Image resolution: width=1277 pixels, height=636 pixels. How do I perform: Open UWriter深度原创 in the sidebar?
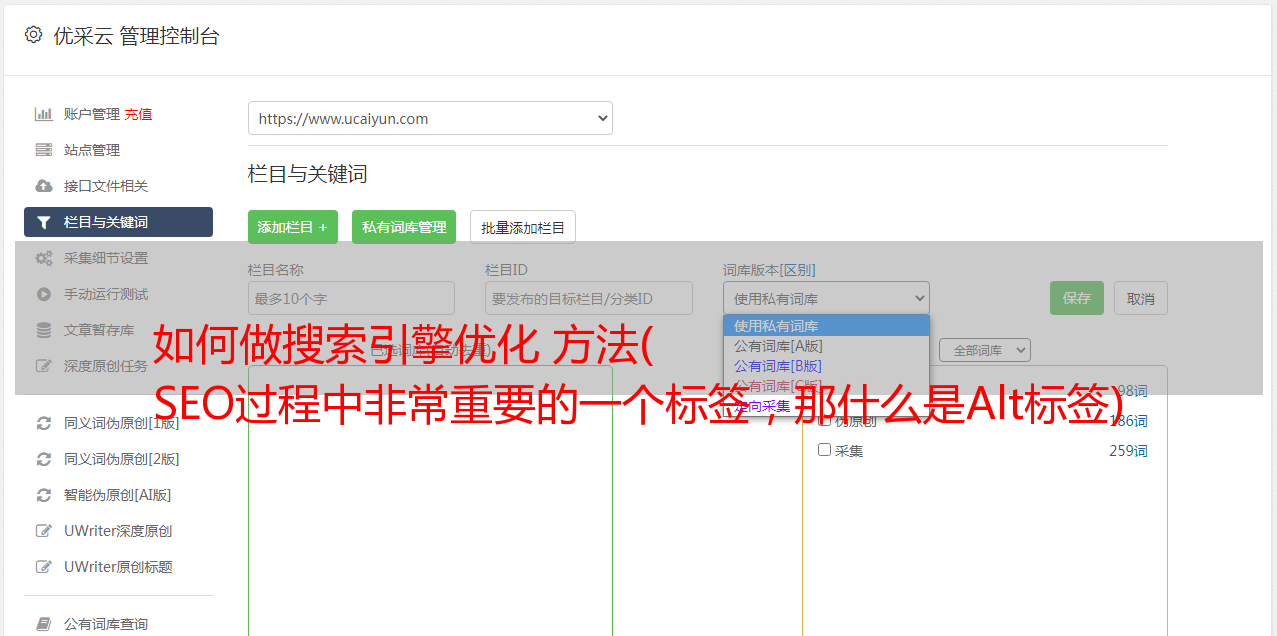tap(118, 531)
